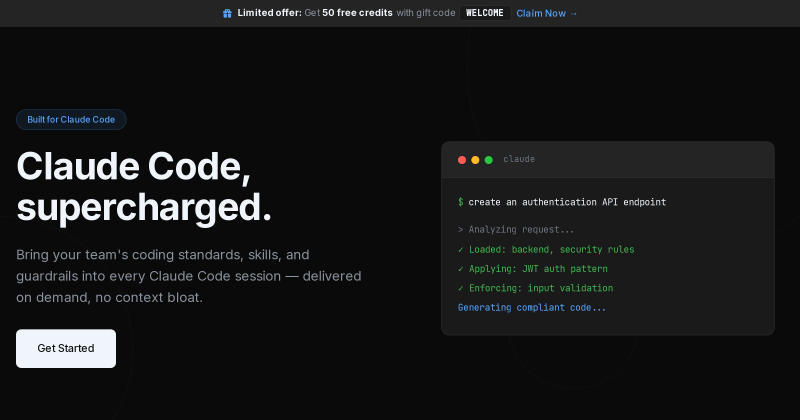
Task: Click the 'Generating compliant code...' line
Action: point(532,308)
